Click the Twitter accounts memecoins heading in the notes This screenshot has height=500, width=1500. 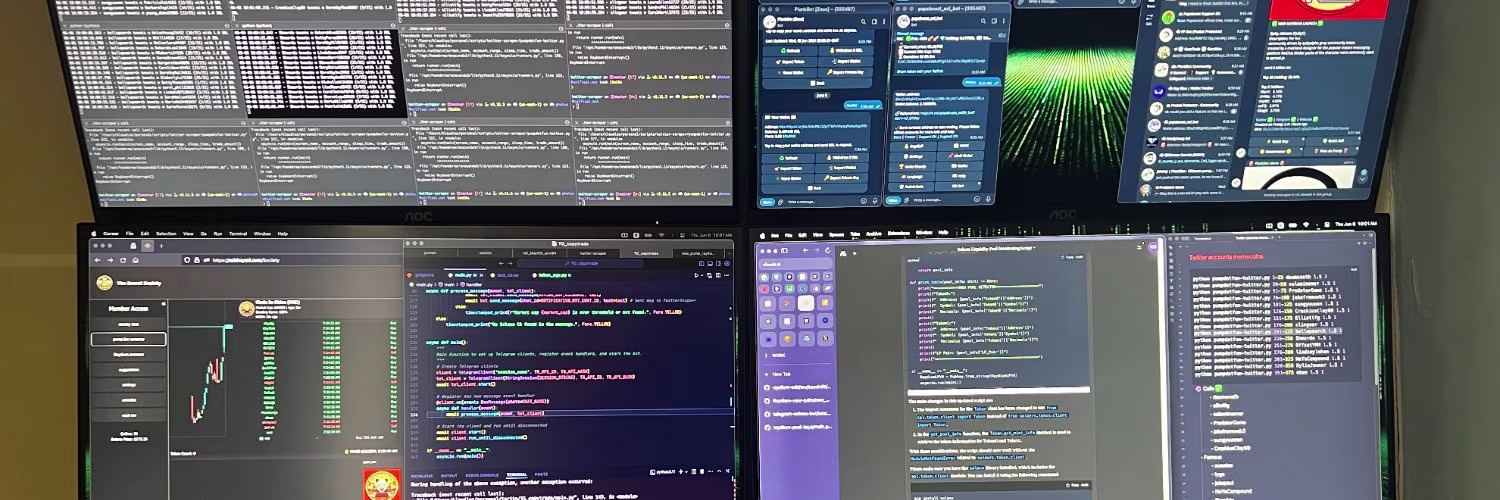click(x=1226, y=257)
